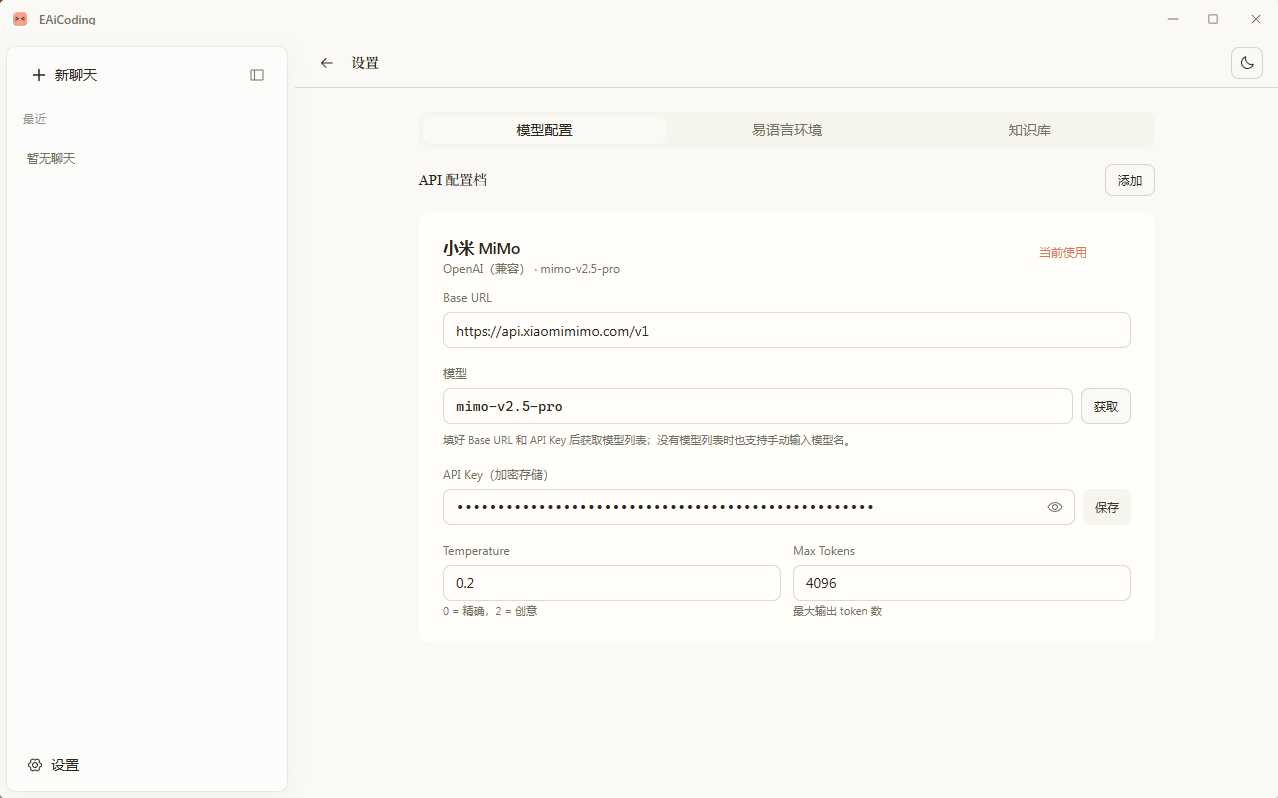Click the 当前使用 status label
The width and height of the screenshot is (1278, 798).
point(1062,252)
